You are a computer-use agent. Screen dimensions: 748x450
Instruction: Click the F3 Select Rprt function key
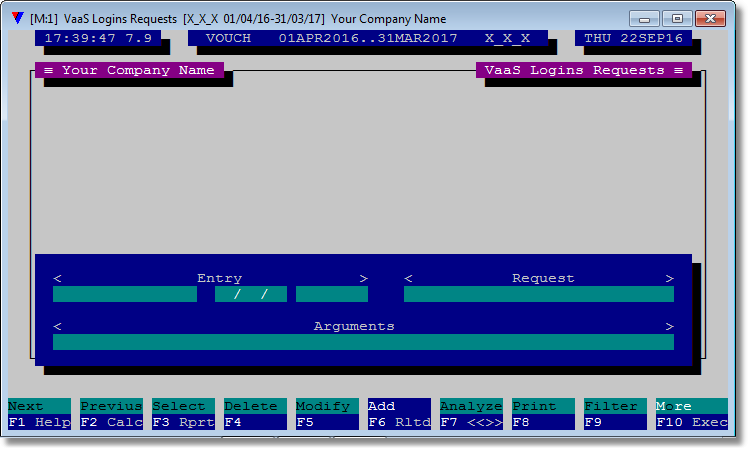pyautogui.click(x=183, y=414)
